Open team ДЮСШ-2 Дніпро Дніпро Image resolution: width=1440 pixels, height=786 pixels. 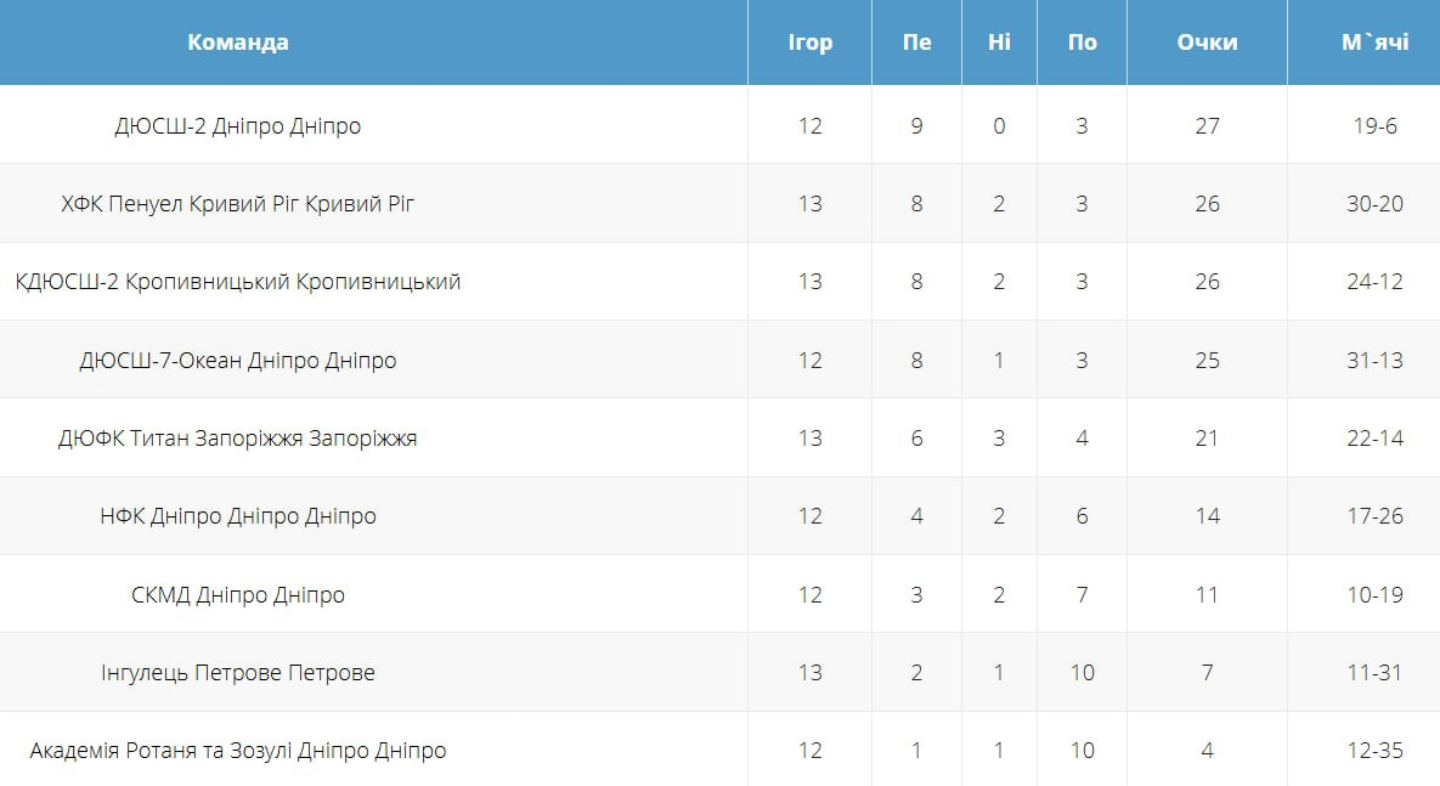point(238,126)
